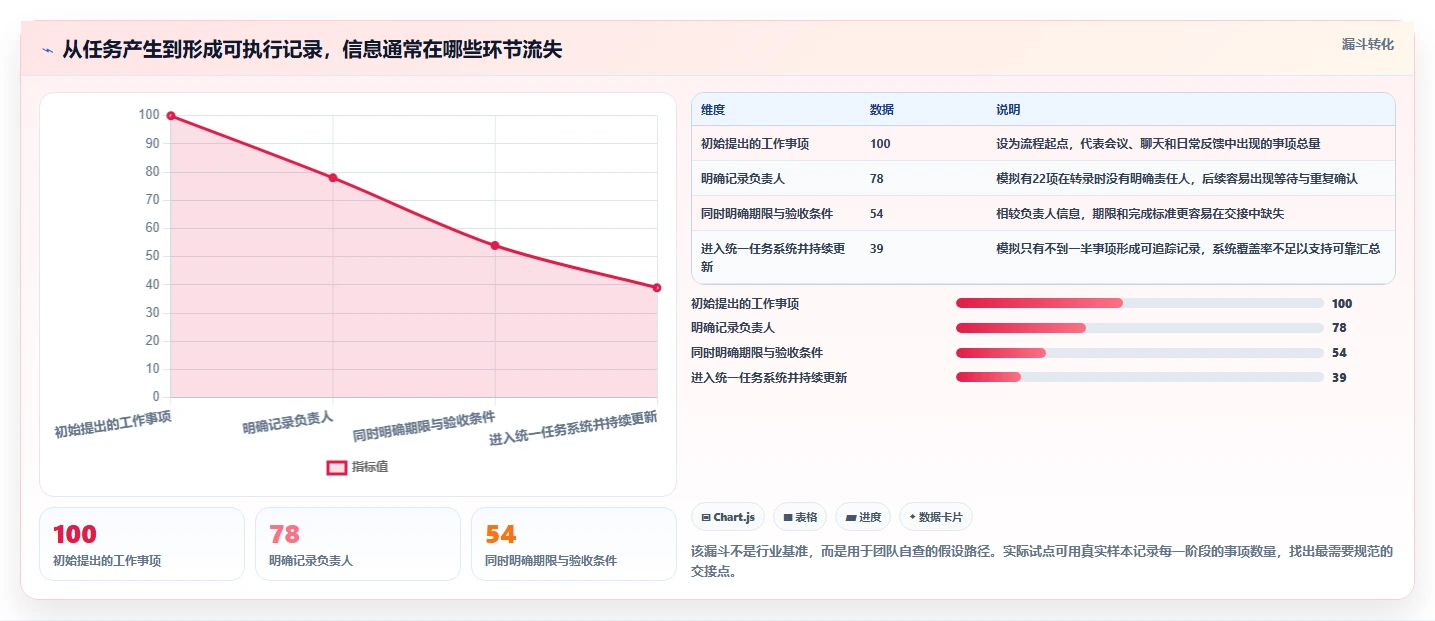
Task: Click table cell 明确记录负责人
Action: tap(743, 179)
